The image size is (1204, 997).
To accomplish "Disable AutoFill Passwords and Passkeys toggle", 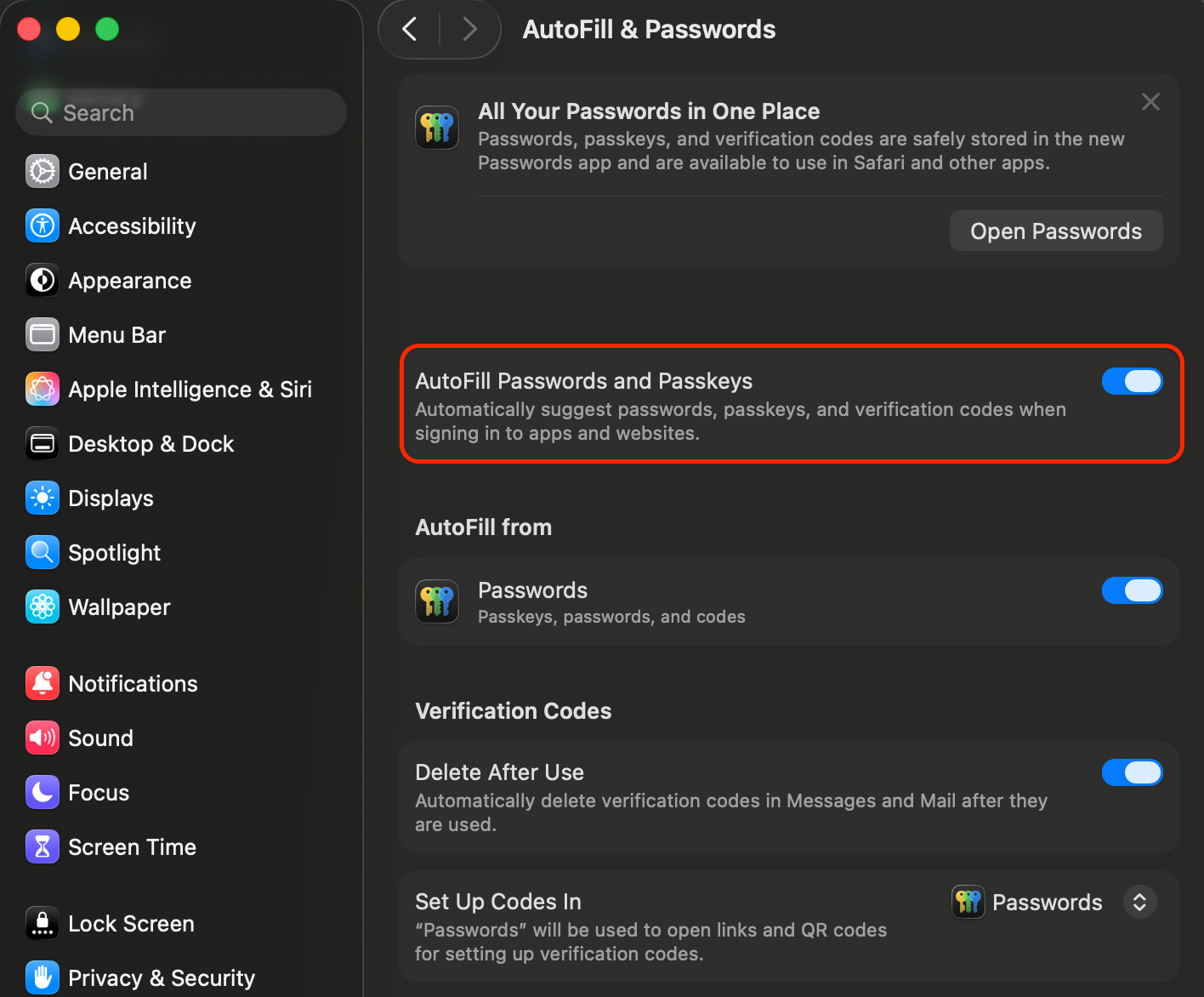I will pyautogui.click(x=1132, y=382).
